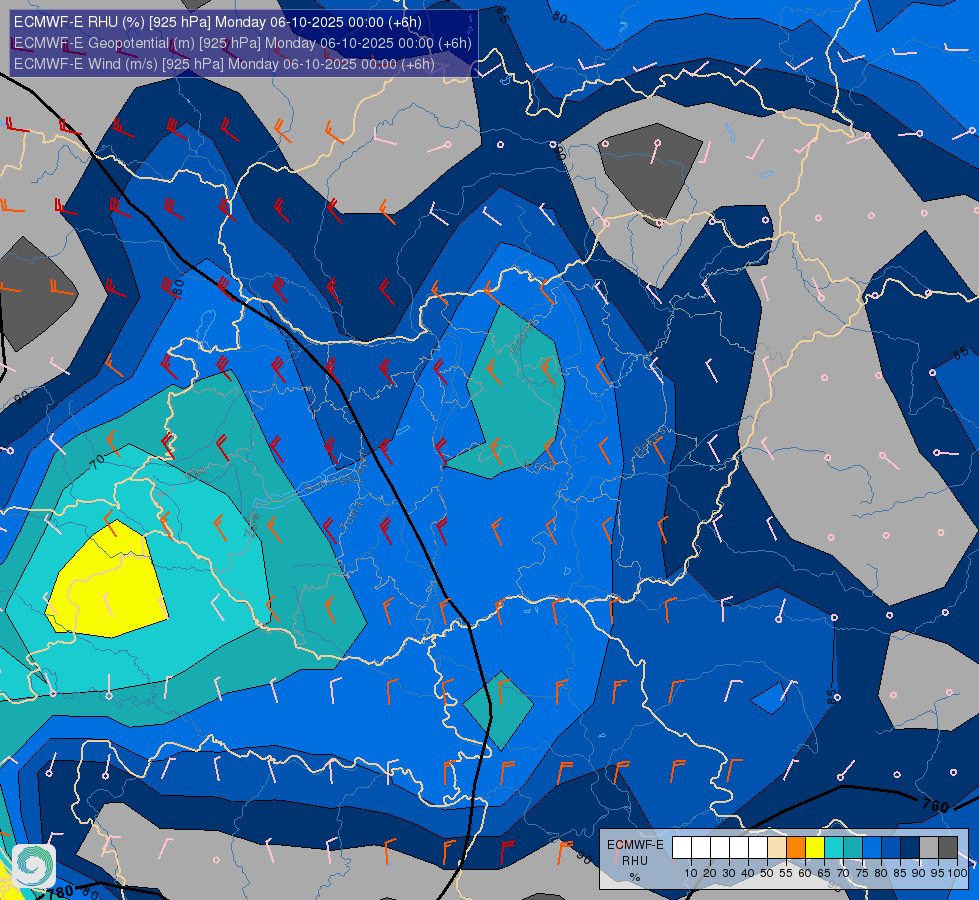Image resolution: width=979 pixels, height=900 pixels.
Task: Click the yellow low-humidity area on the map
Action: tap(109, 584)
